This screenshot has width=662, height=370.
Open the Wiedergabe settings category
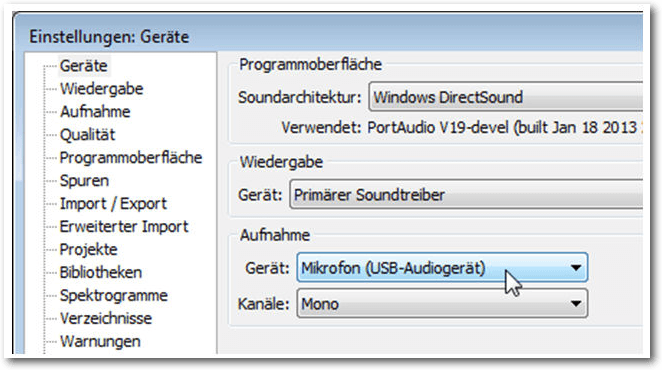pyautogui.click(x=101, y=89)
